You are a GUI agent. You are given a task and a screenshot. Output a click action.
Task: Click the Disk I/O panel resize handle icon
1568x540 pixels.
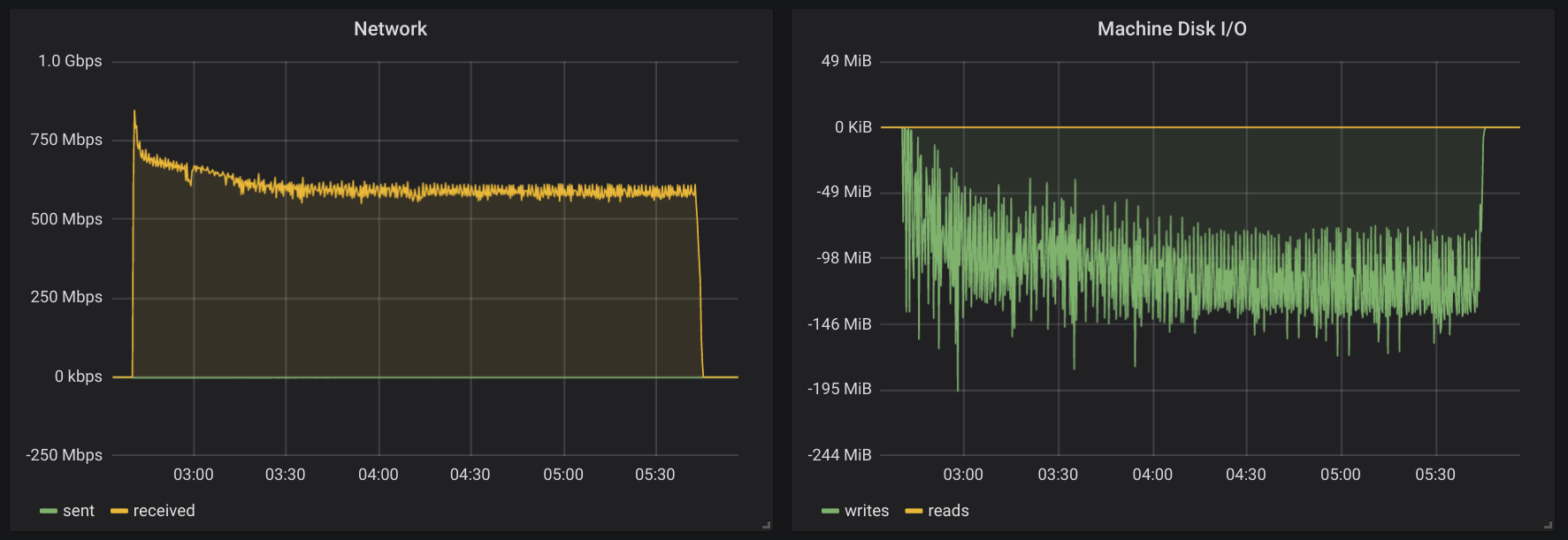(1549, 525)
